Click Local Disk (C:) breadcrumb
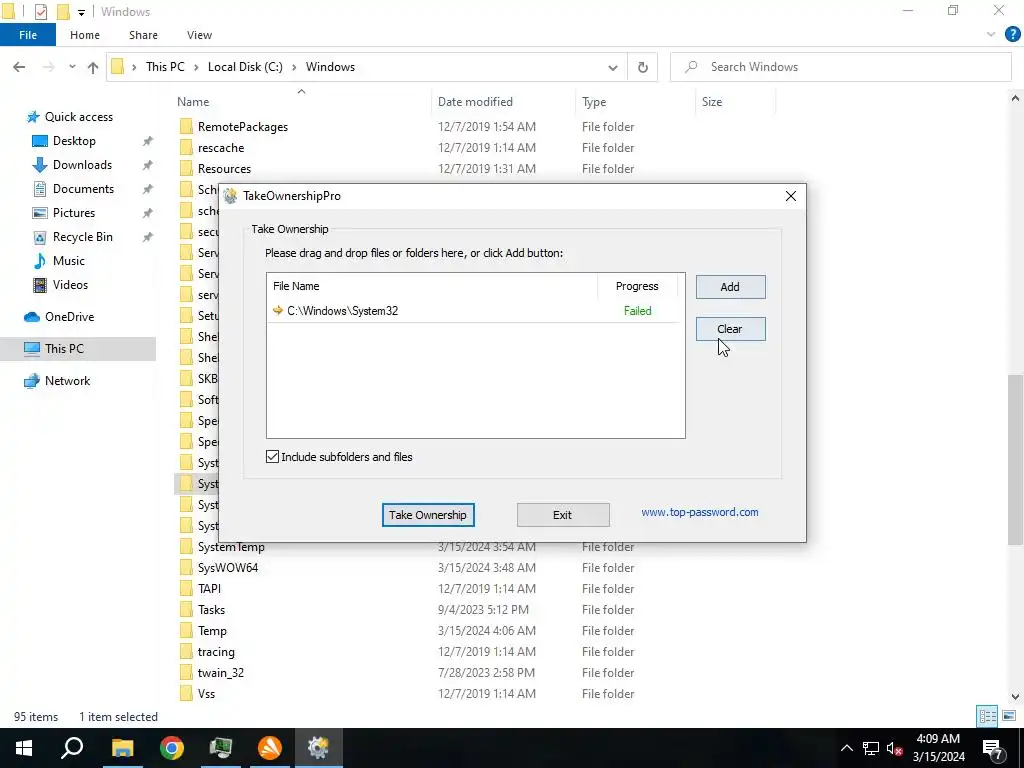 click(245, 67)
